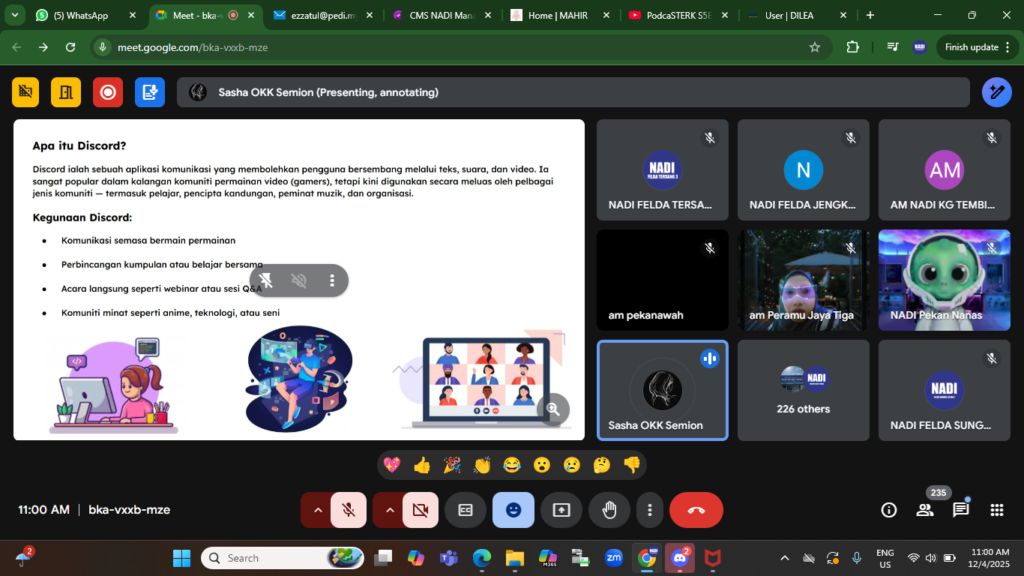Leave the call with red hangup button
Viewport: 1024px width, 576px height.
(x=696, y=510)
